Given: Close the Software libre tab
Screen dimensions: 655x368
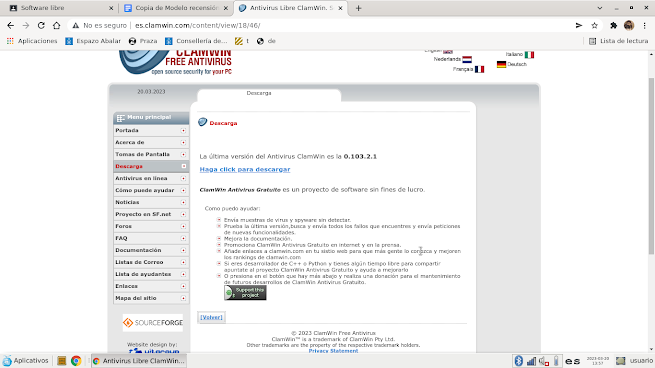Looking at the screenshot, I should coord(111,8).
